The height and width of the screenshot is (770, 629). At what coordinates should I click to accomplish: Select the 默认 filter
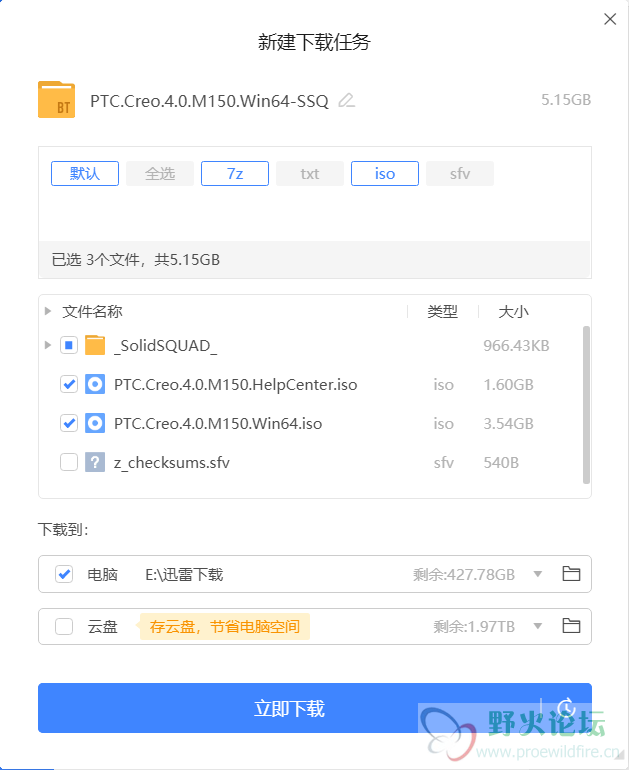click(x=85, y=173)
